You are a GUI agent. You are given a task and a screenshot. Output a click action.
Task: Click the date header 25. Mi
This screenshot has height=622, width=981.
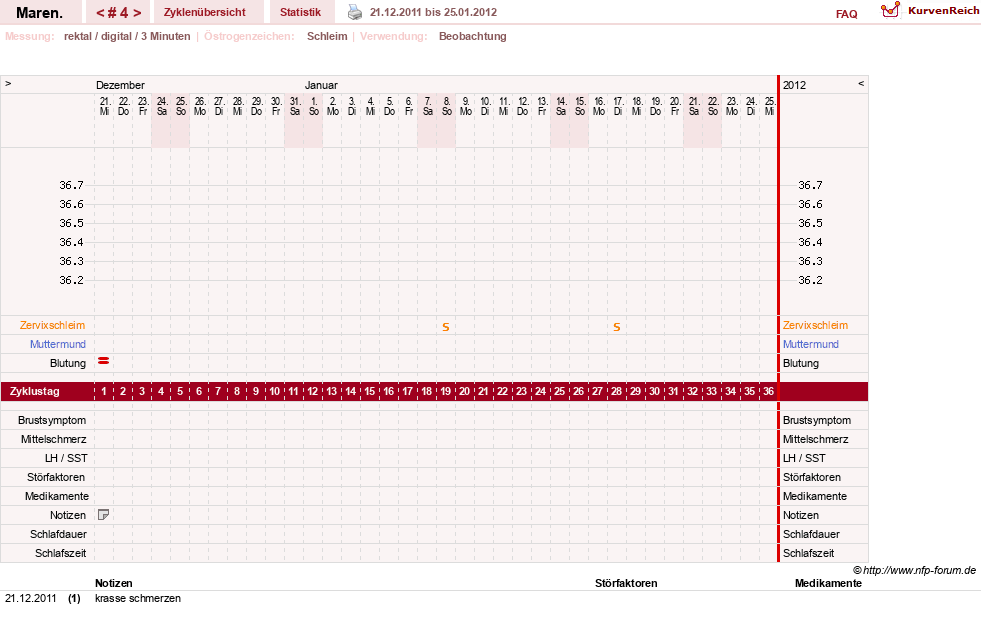770,106
